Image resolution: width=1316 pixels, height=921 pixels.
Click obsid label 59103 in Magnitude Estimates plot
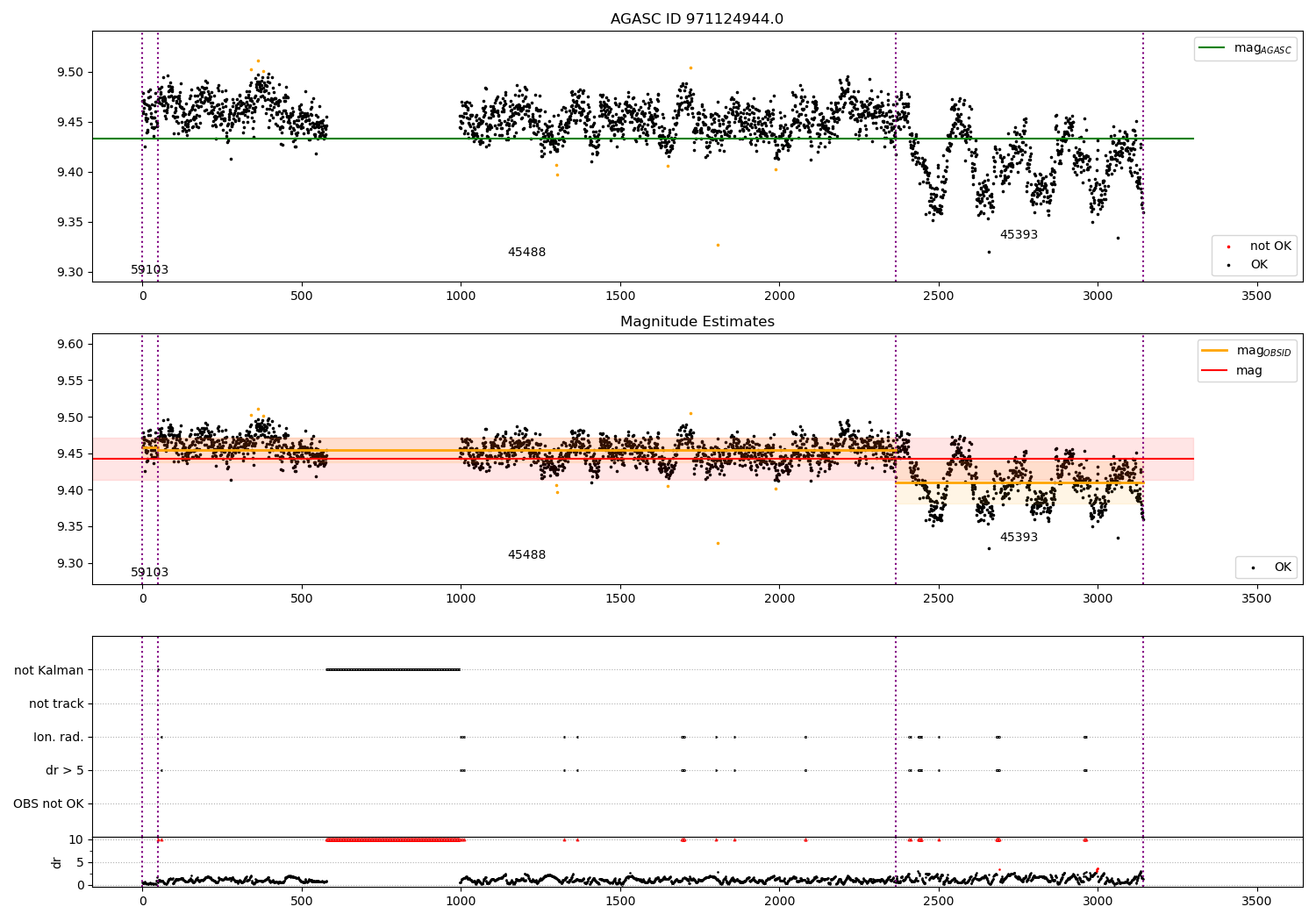pyautogui.click(x=150, y=573)
